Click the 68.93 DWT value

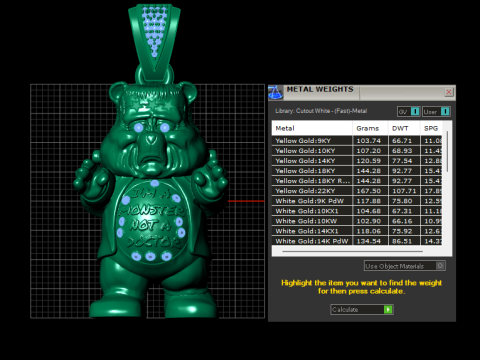click(x=402, y=151)
